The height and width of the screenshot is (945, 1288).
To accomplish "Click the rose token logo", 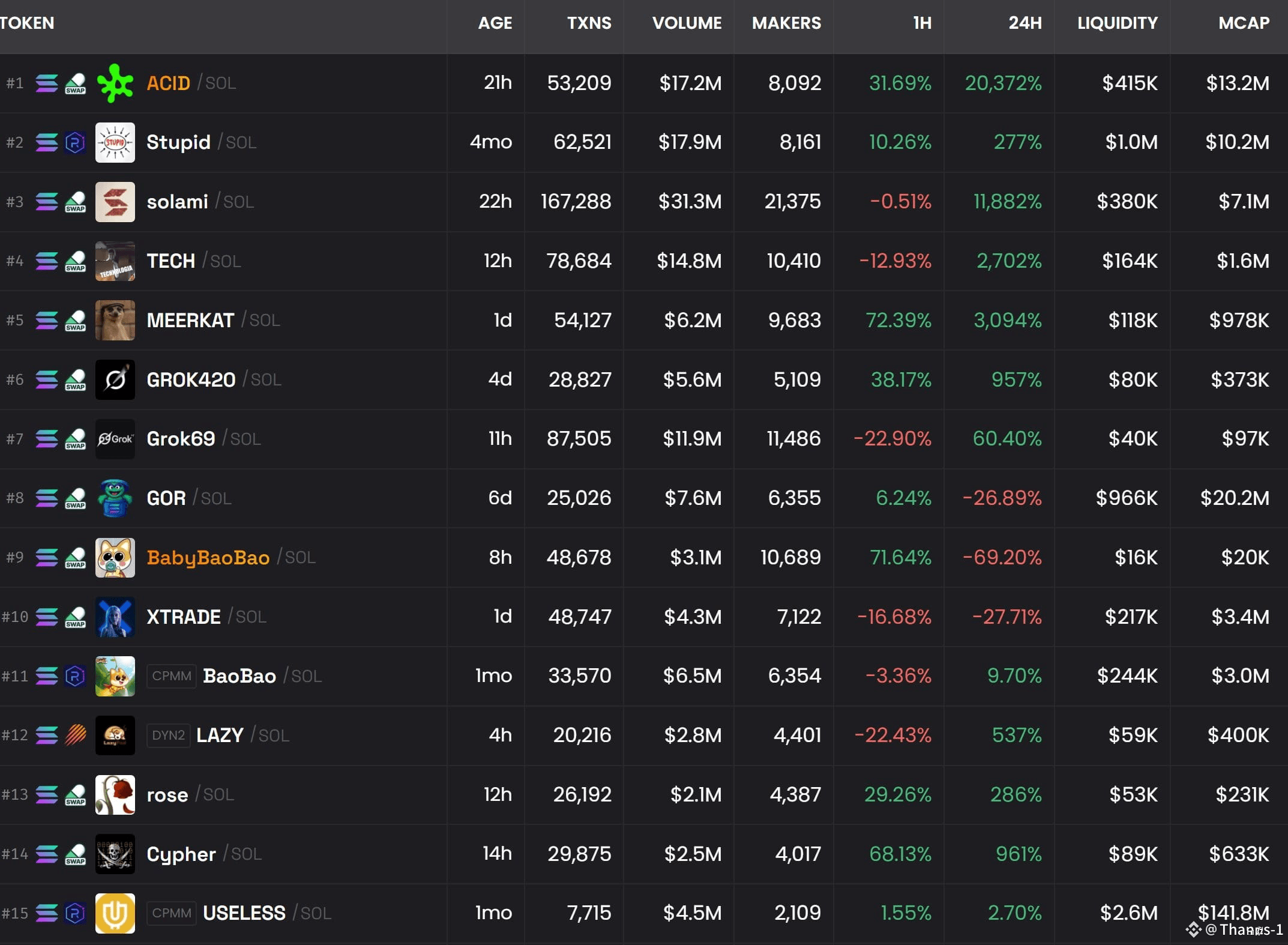I will pos(115,795).
